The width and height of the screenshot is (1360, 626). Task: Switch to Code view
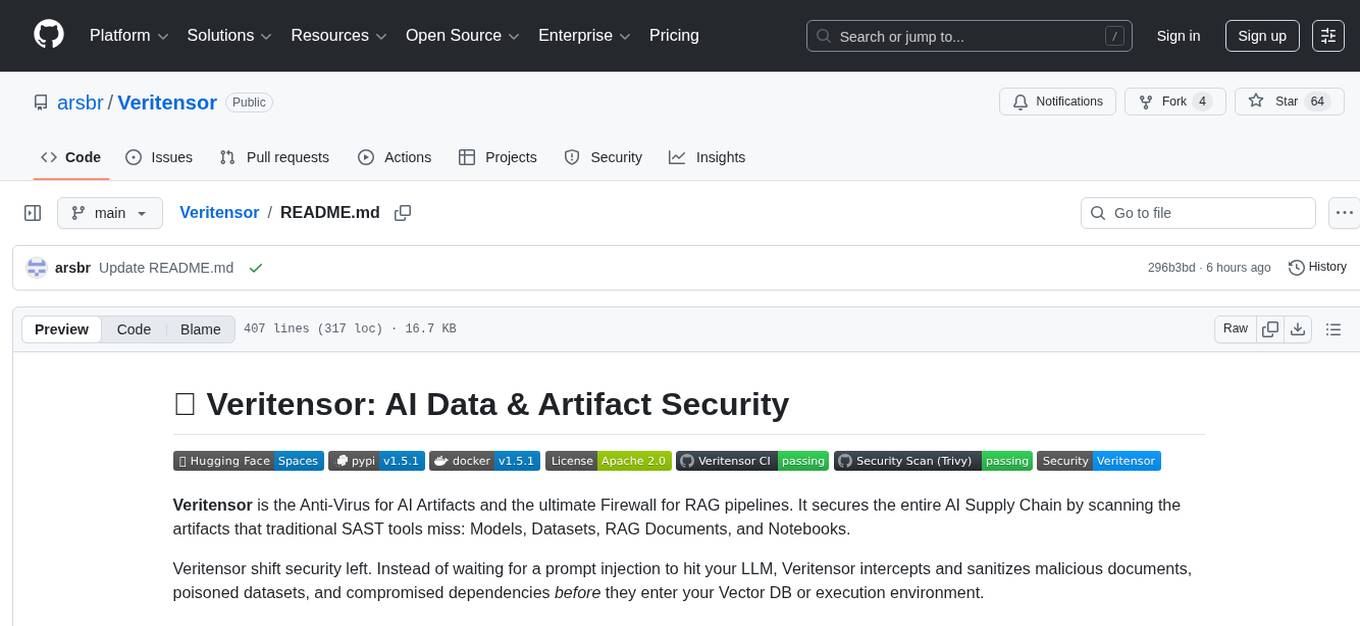(x=134, y=329)
